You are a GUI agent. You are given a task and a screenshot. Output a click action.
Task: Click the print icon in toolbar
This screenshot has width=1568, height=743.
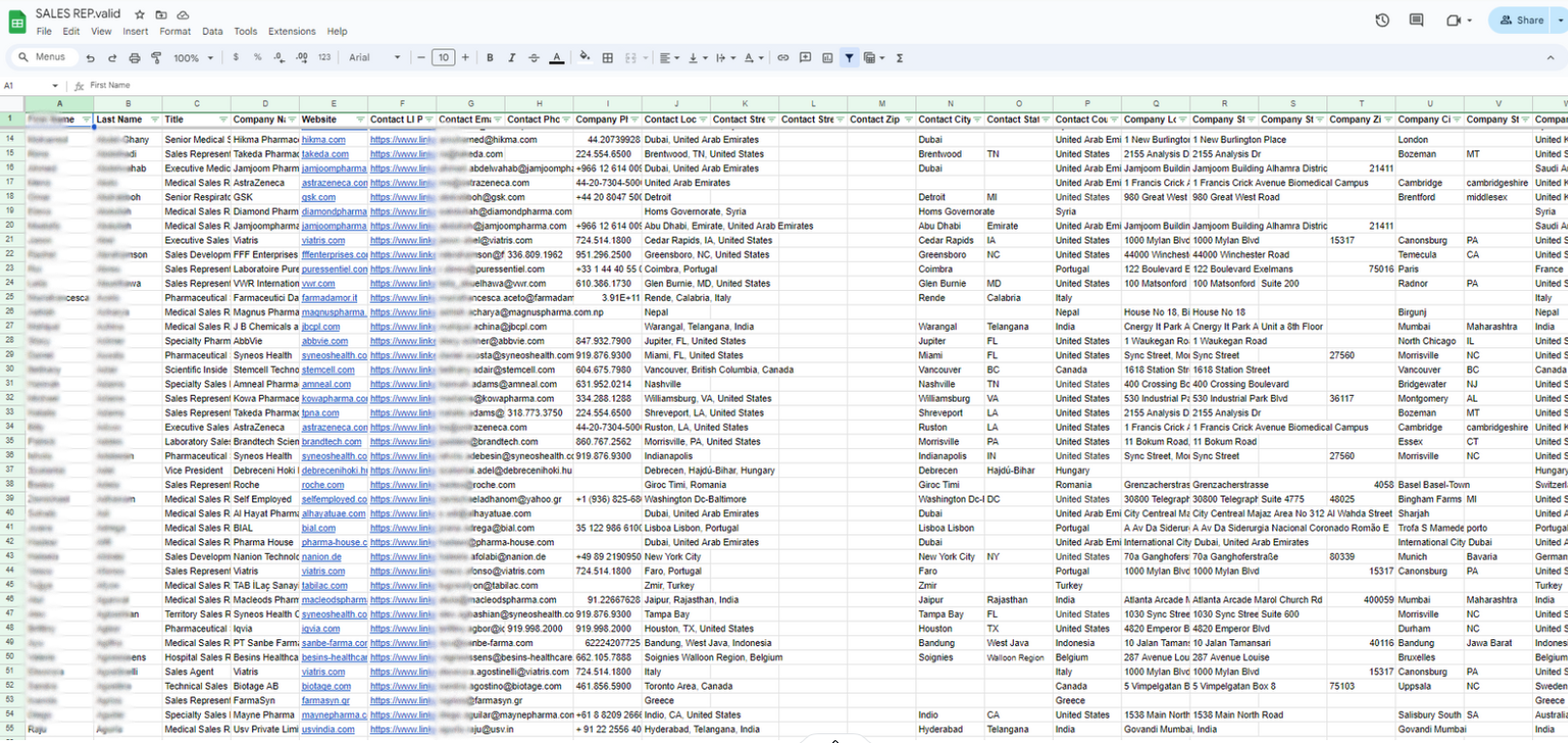point(134,58)
